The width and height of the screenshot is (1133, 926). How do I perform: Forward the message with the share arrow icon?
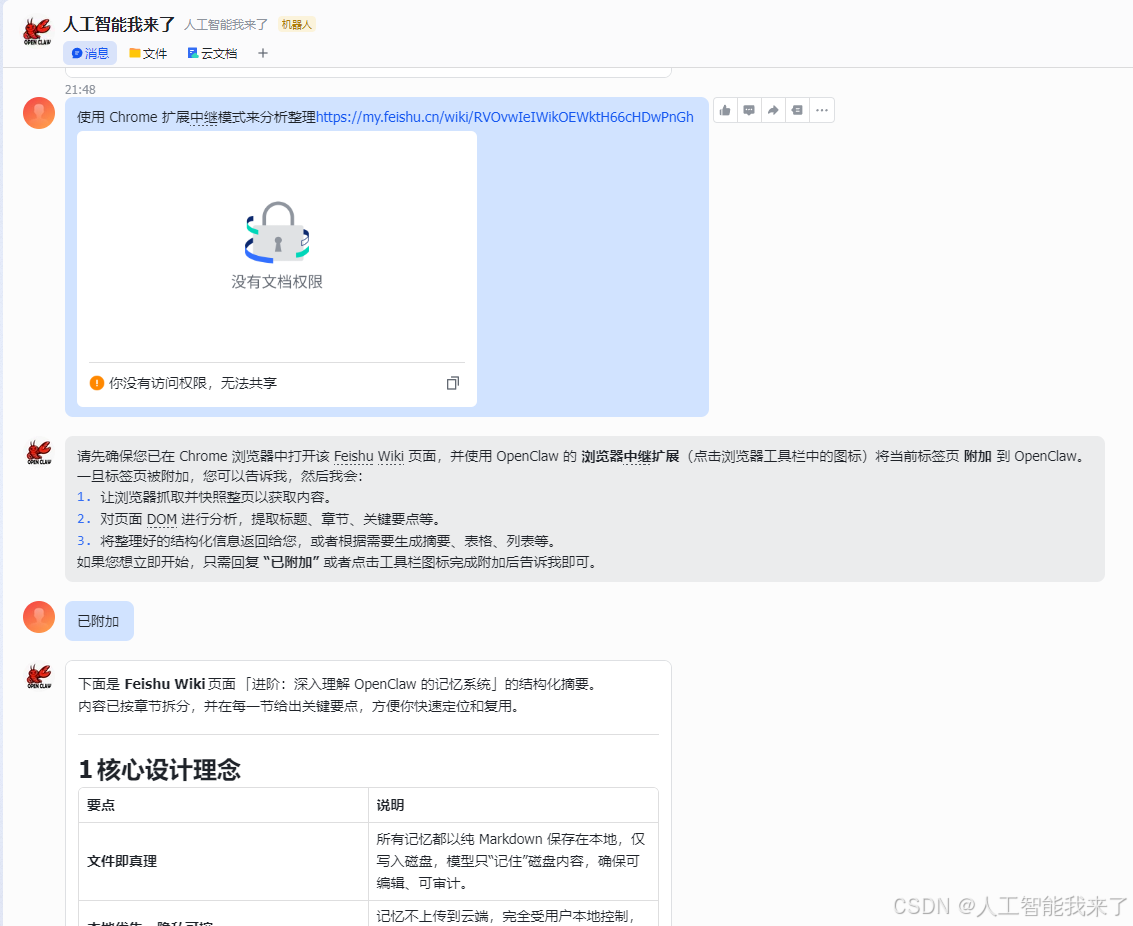tap(772, 110)
